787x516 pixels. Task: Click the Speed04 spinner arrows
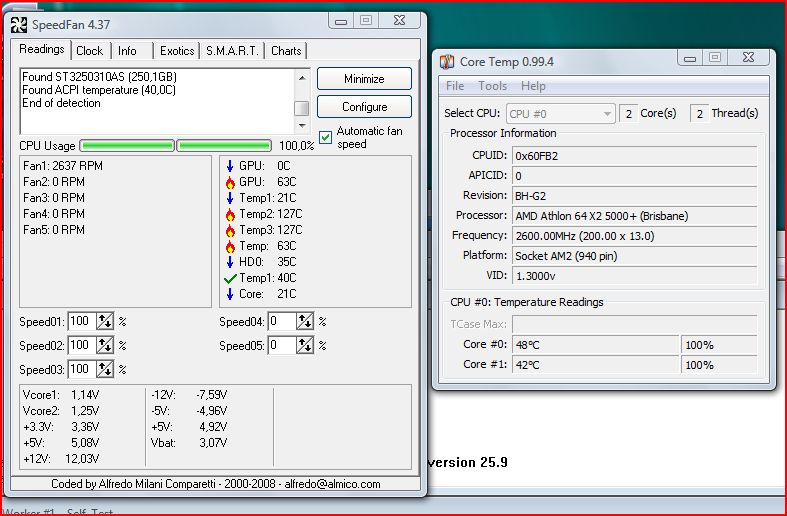pyautogui.click(x=305, y=321)
